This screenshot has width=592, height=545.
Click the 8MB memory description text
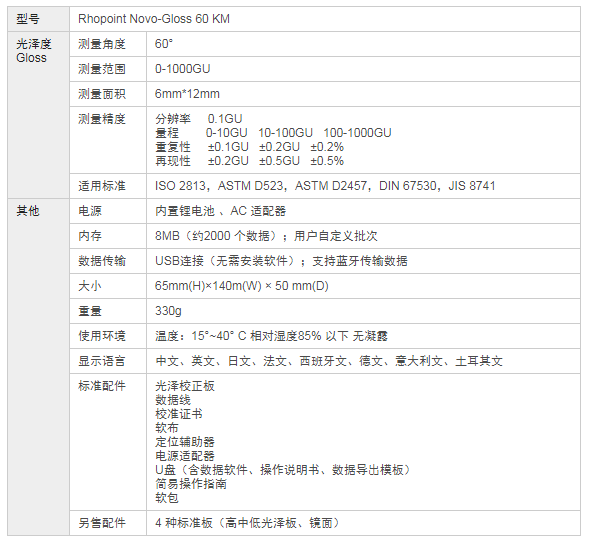[x=266, y=236]
